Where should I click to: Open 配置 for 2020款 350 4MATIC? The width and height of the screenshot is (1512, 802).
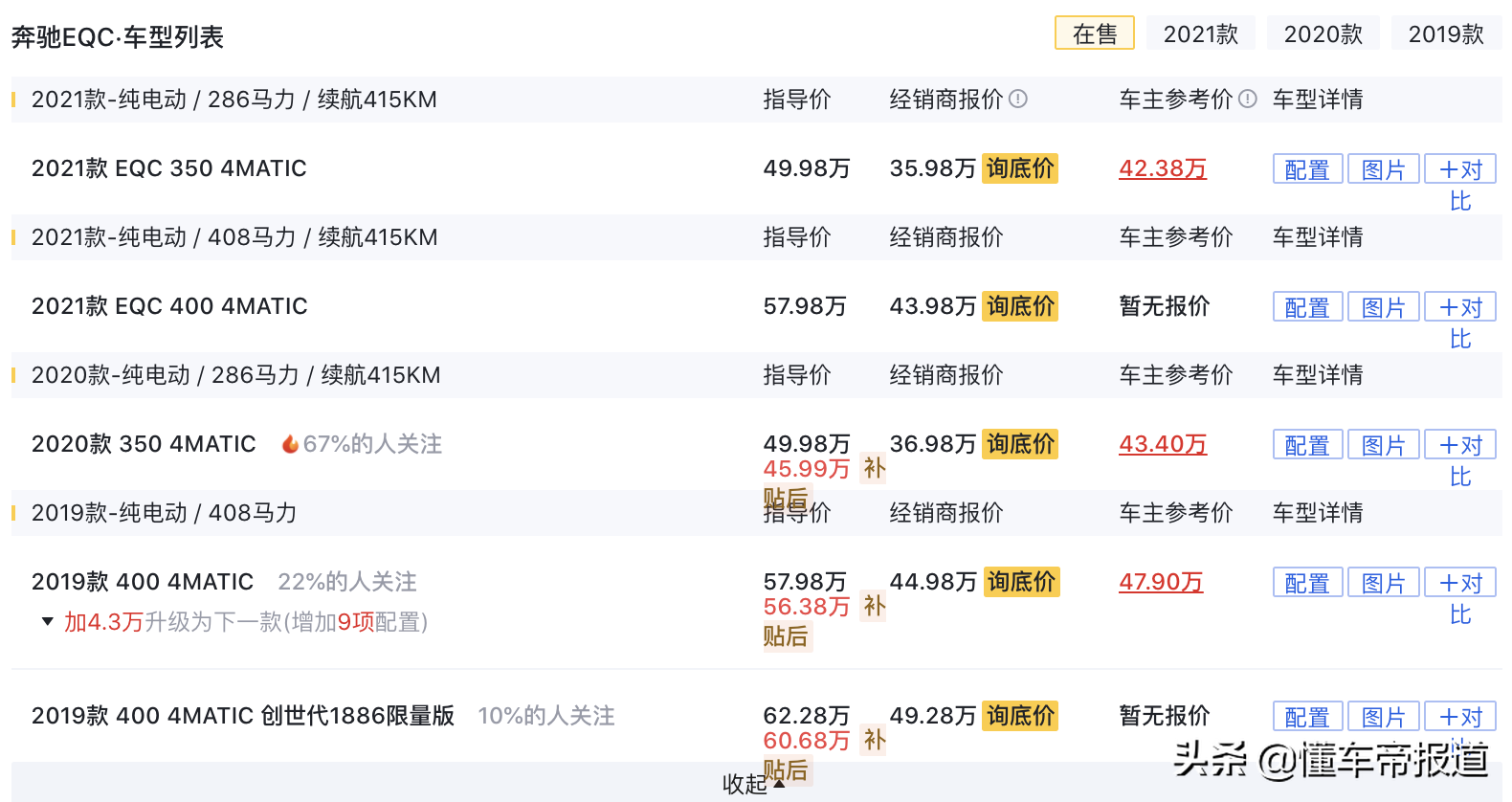coord(1307,445)
